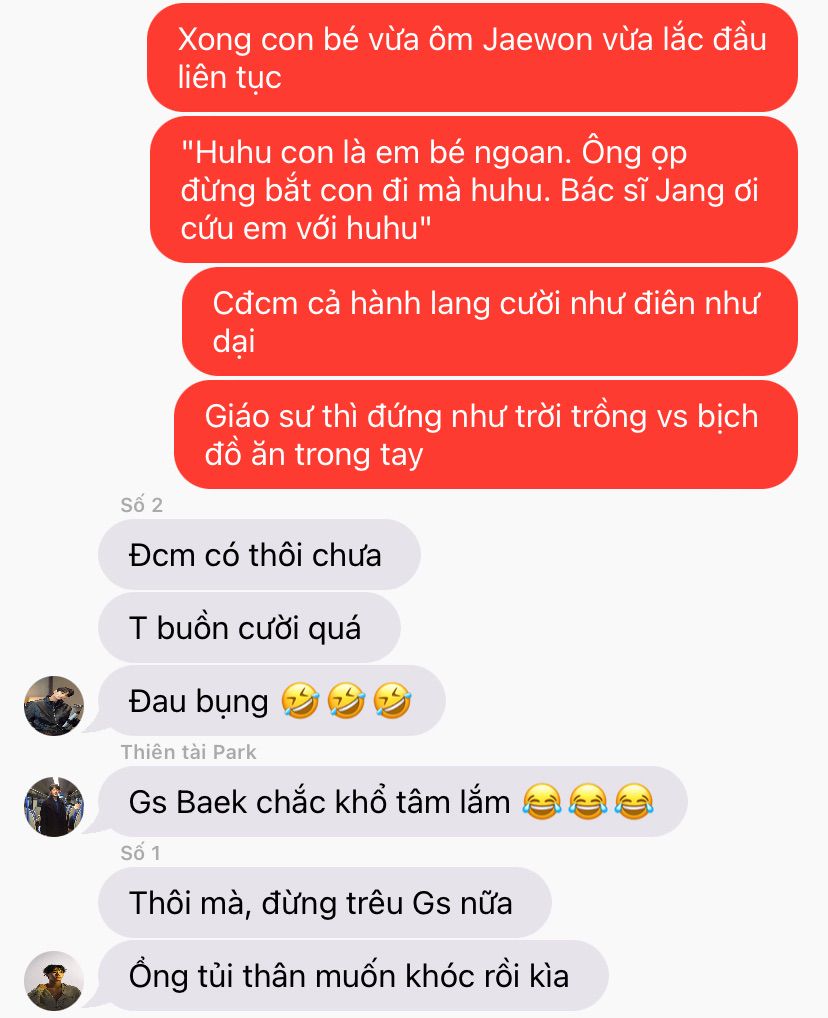Image resolution: width=828 pixels, height=1018 pixels.
Task: Select message "Xong con bé vừa ôm Jaewon"
Action: 472,58
